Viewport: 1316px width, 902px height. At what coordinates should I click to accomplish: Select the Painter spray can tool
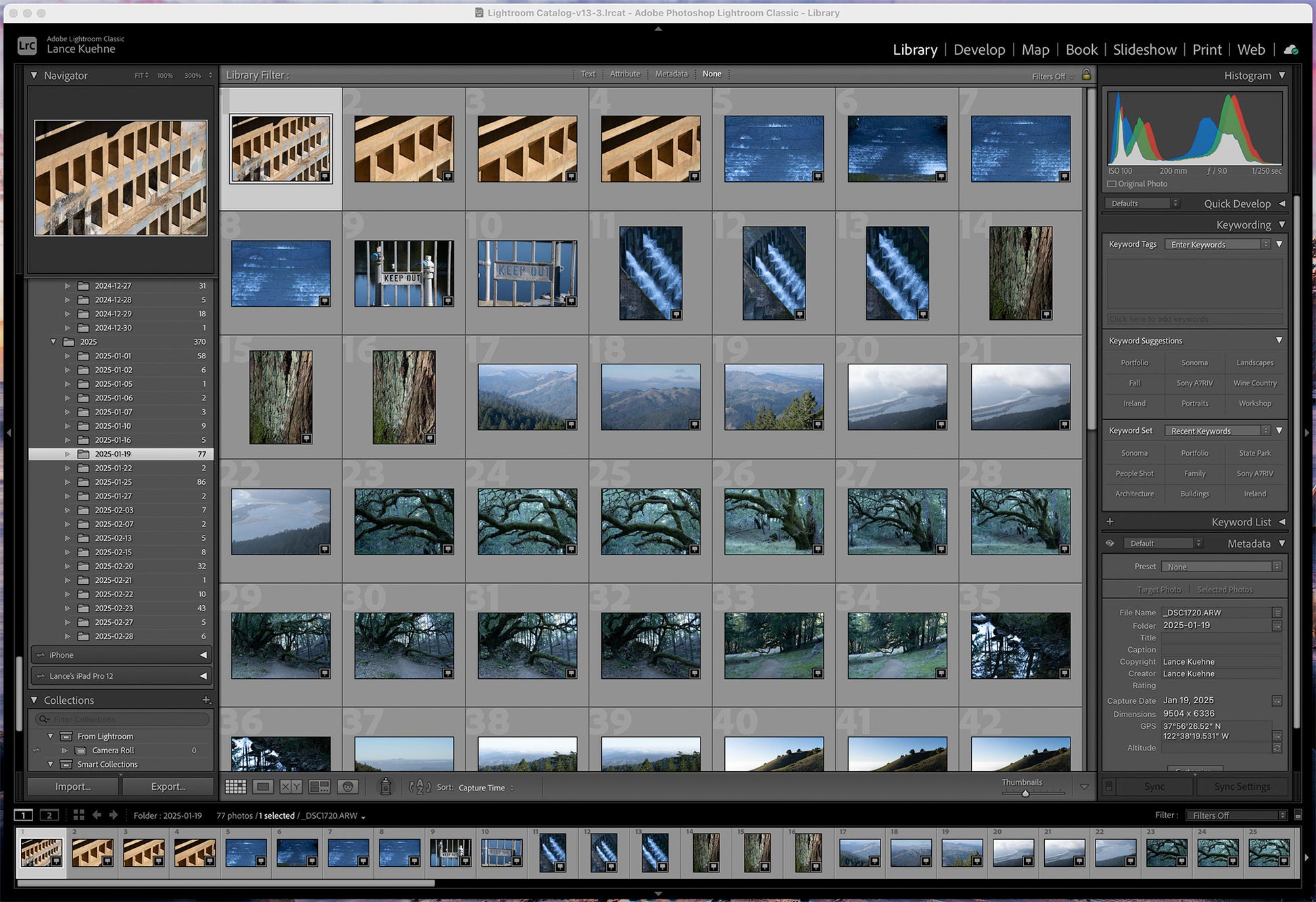point(385,786)
